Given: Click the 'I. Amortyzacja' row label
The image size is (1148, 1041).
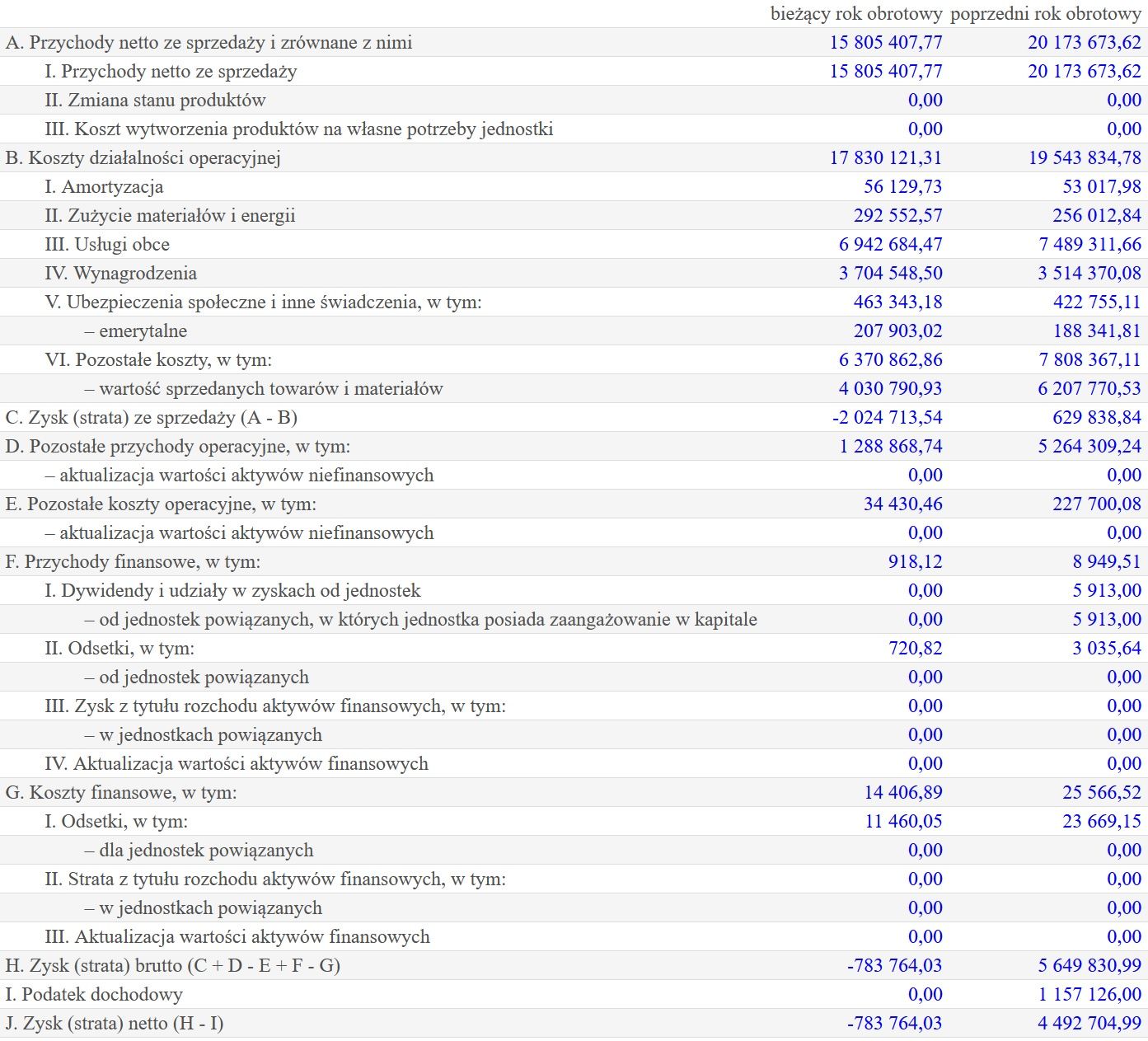Looking at the screenshot, I should point(104,187).
